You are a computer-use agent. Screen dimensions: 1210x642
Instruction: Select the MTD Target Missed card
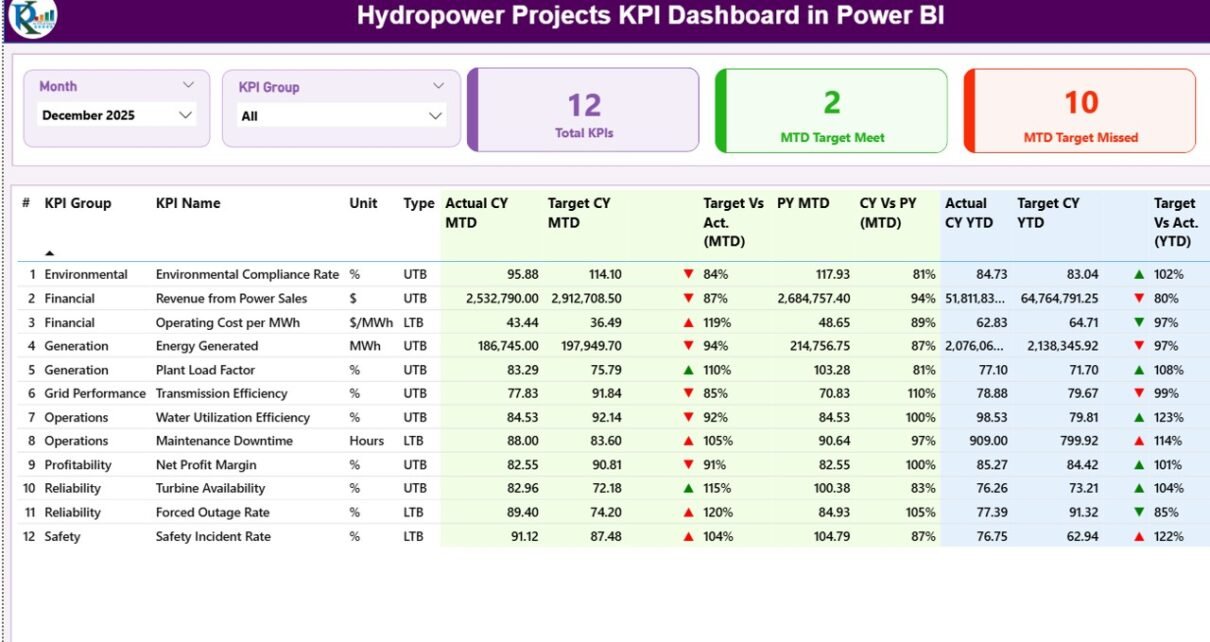pos(1080,111)
